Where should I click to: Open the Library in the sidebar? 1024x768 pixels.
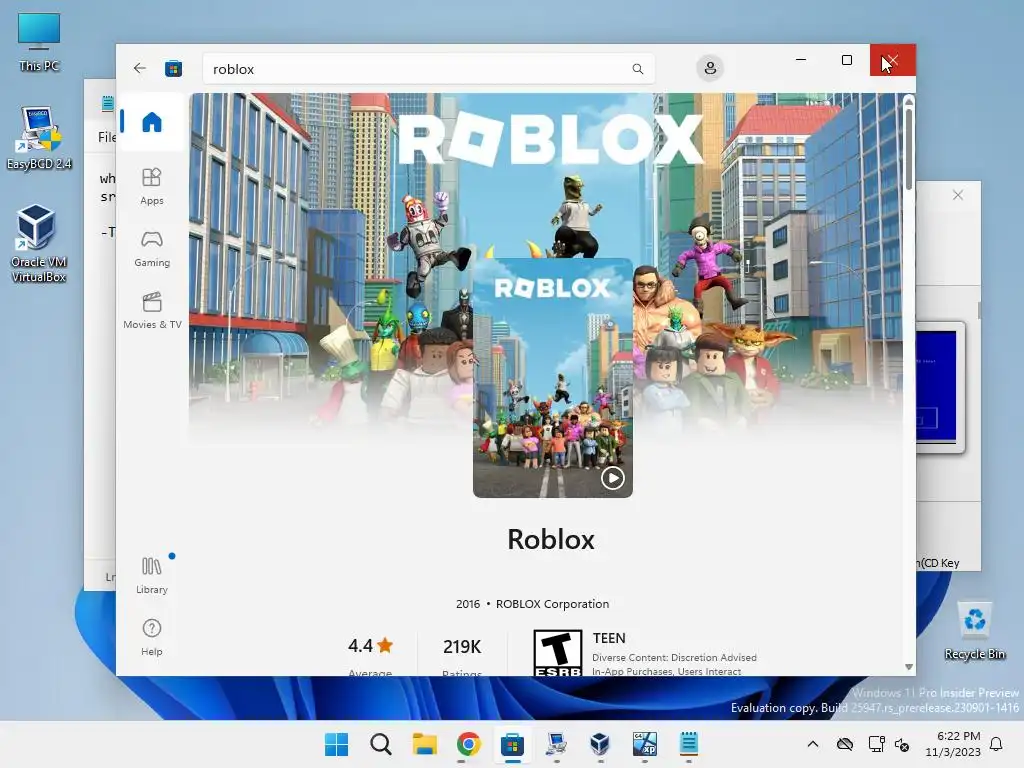pos(152,575)
